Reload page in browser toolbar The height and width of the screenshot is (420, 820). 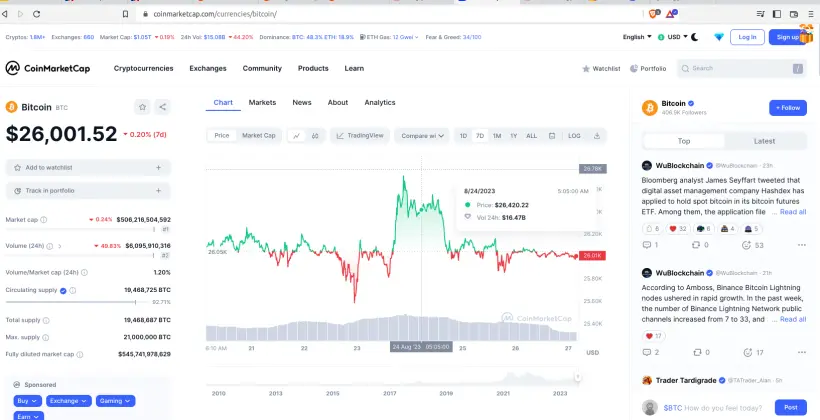(x=37, y=14)
